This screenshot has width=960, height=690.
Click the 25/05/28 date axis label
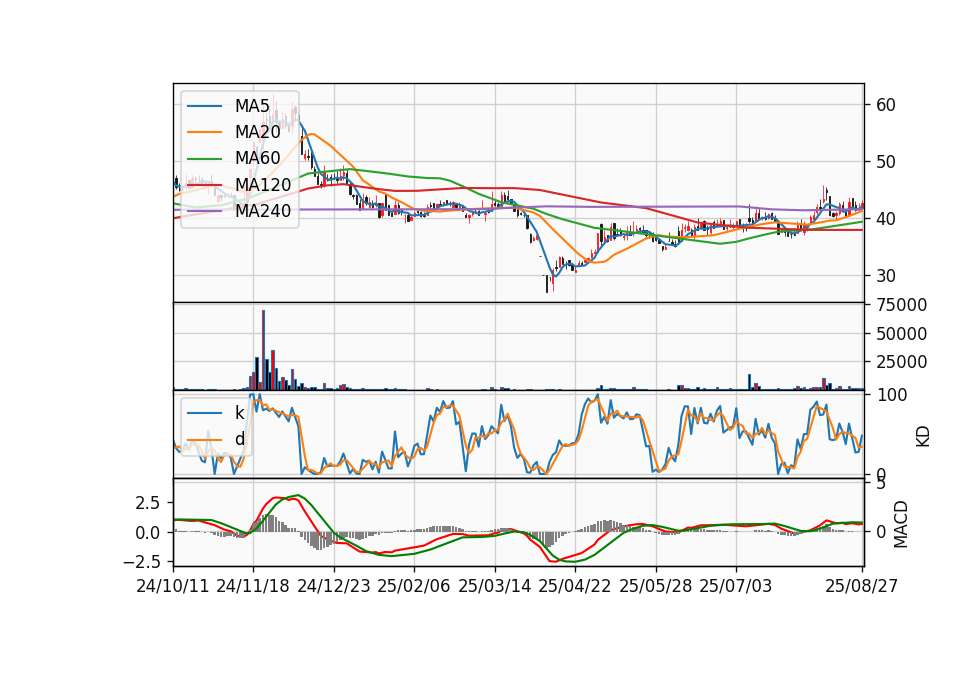pyautogui.click(x=656, y=586)
